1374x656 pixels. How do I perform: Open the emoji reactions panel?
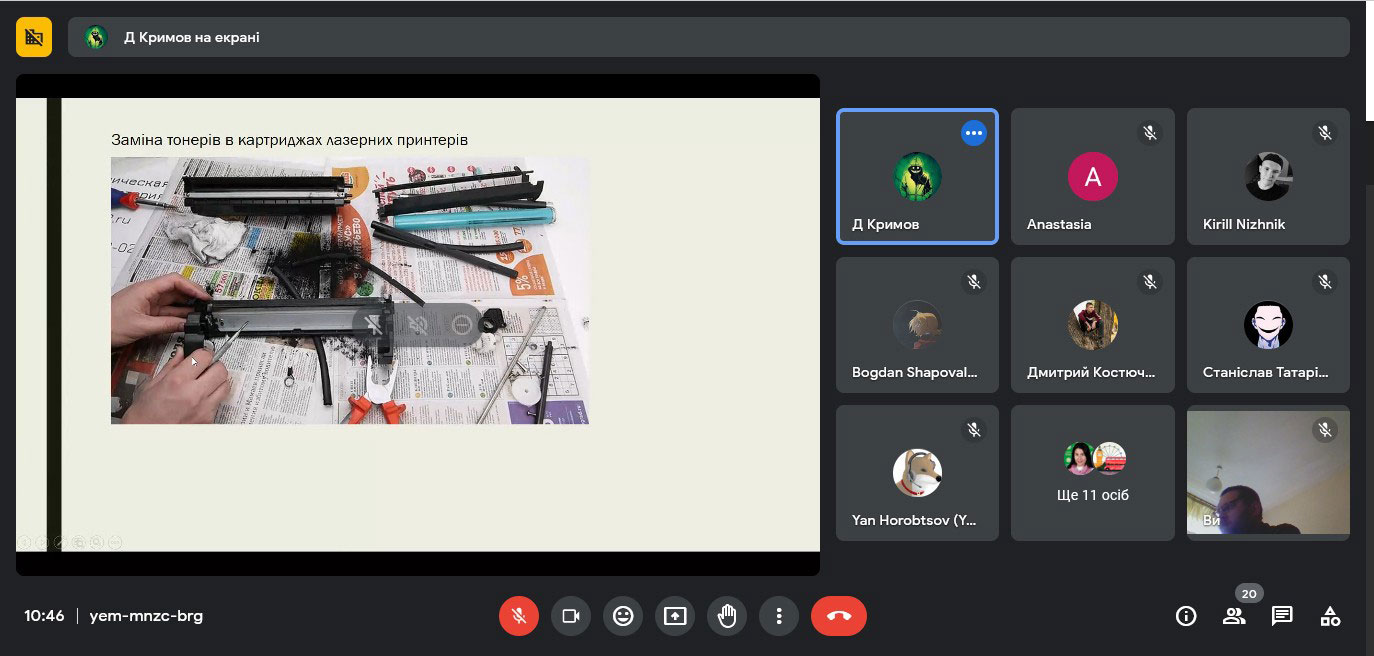[x=623, y=616]
